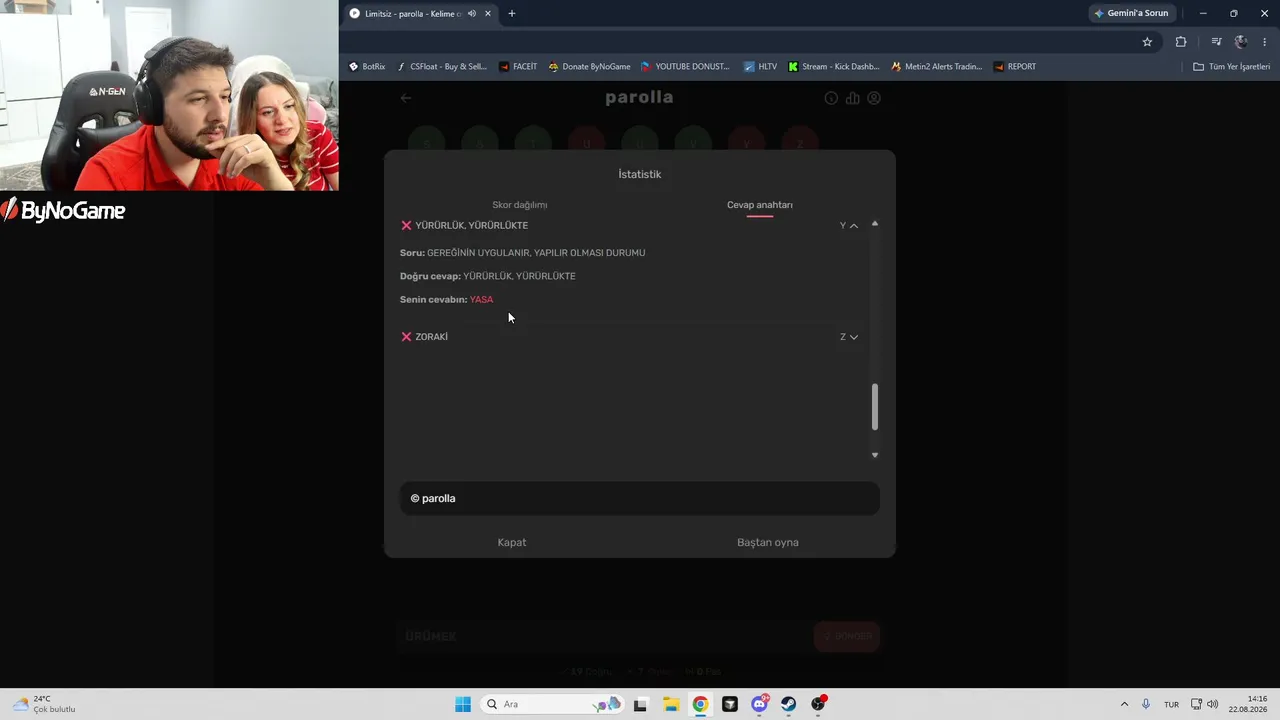Click the taskbar Ara search box

pyautogui.click(x=552, y=704)
